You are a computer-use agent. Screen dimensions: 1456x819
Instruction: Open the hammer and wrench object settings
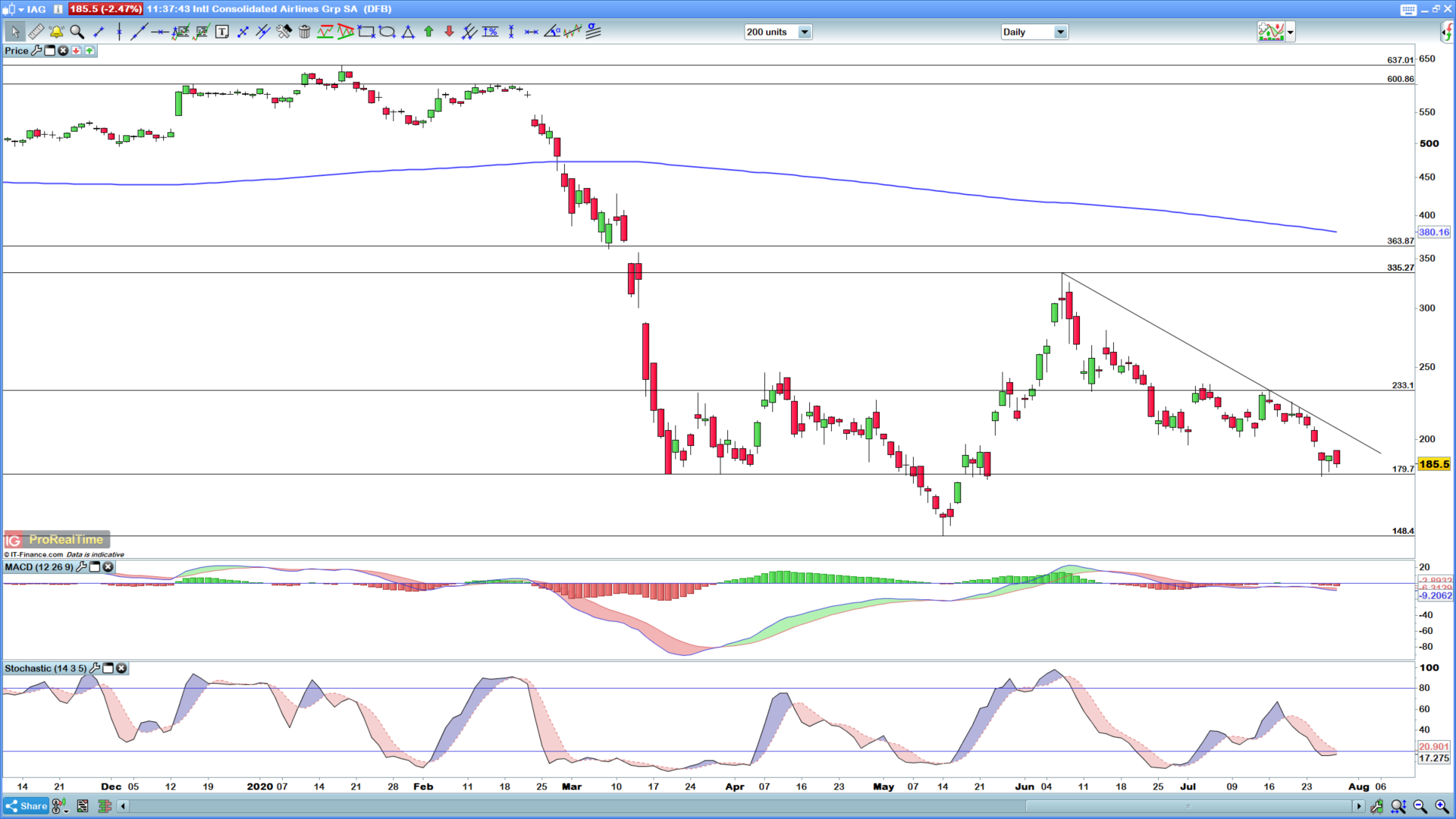(x=284, y=32)
